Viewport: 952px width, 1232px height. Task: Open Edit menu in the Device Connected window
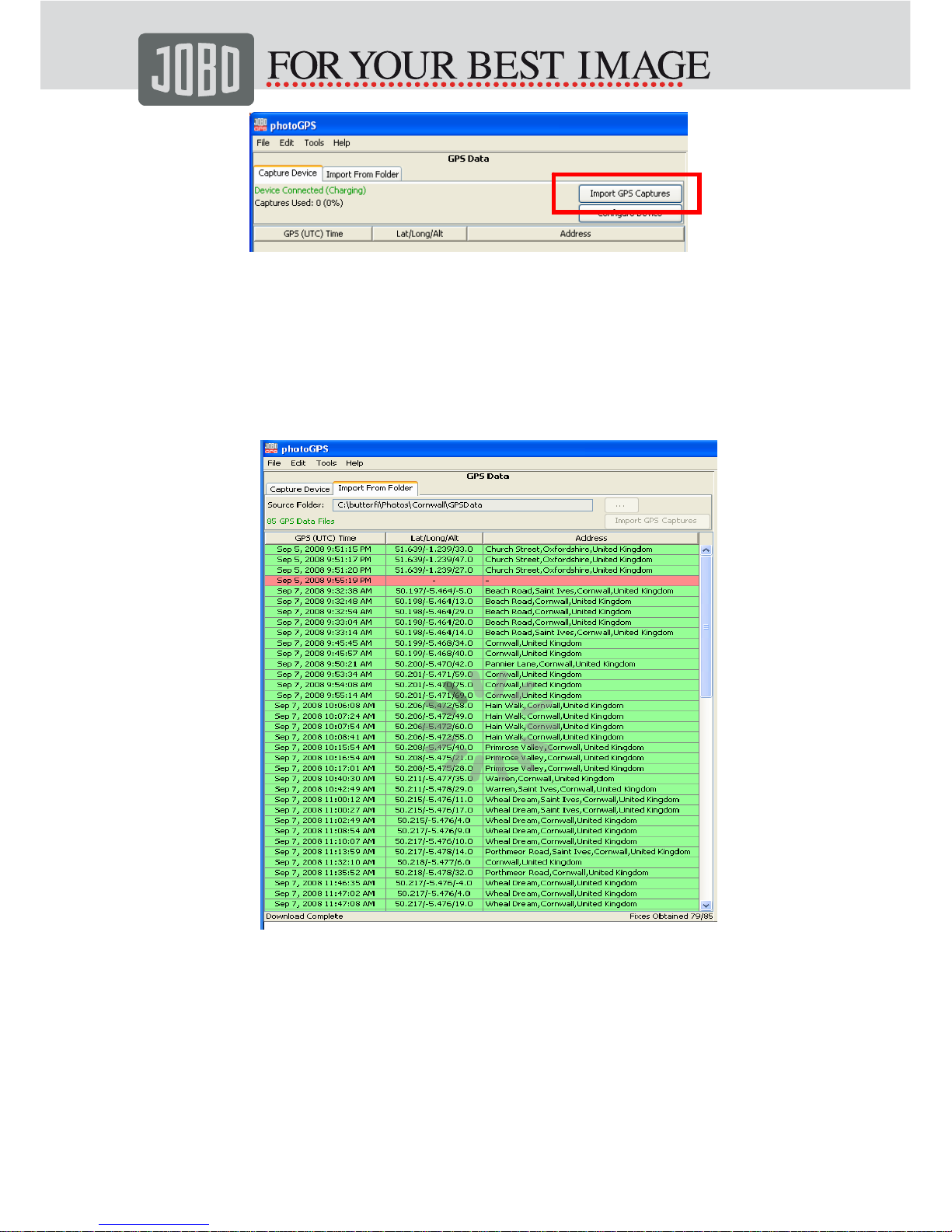pos(287,143)
